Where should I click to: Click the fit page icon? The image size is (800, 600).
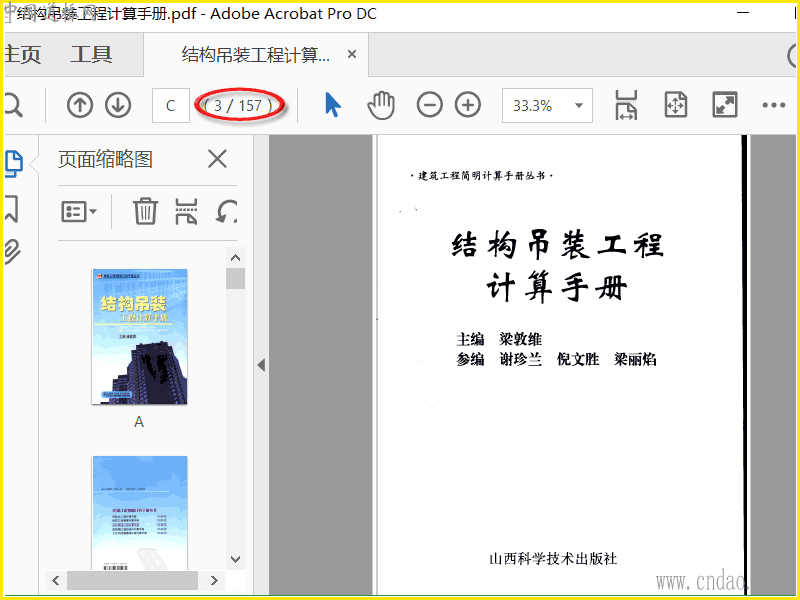pos(676,105)
